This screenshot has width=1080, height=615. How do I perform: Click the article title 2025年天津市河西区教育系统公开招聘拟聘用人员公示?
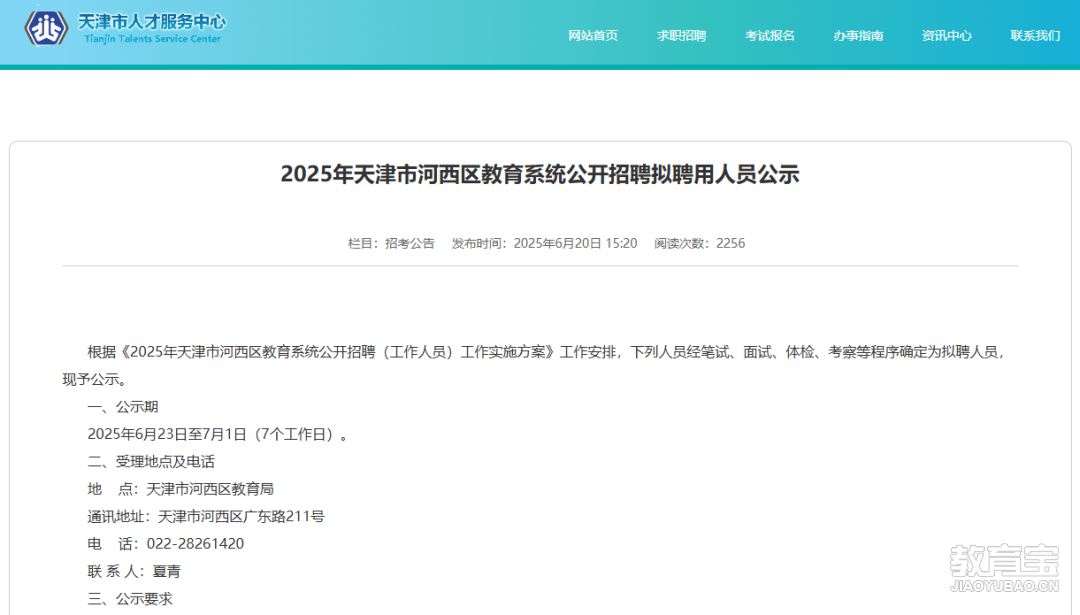[540, 174]
